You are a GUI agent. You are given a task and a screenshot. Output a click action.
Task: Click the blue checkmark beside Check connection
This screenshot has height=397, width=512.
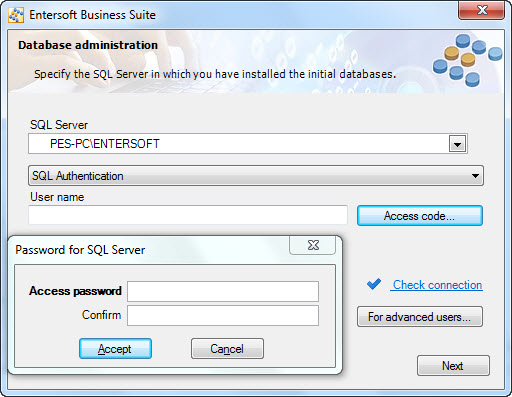coord(374,284)
